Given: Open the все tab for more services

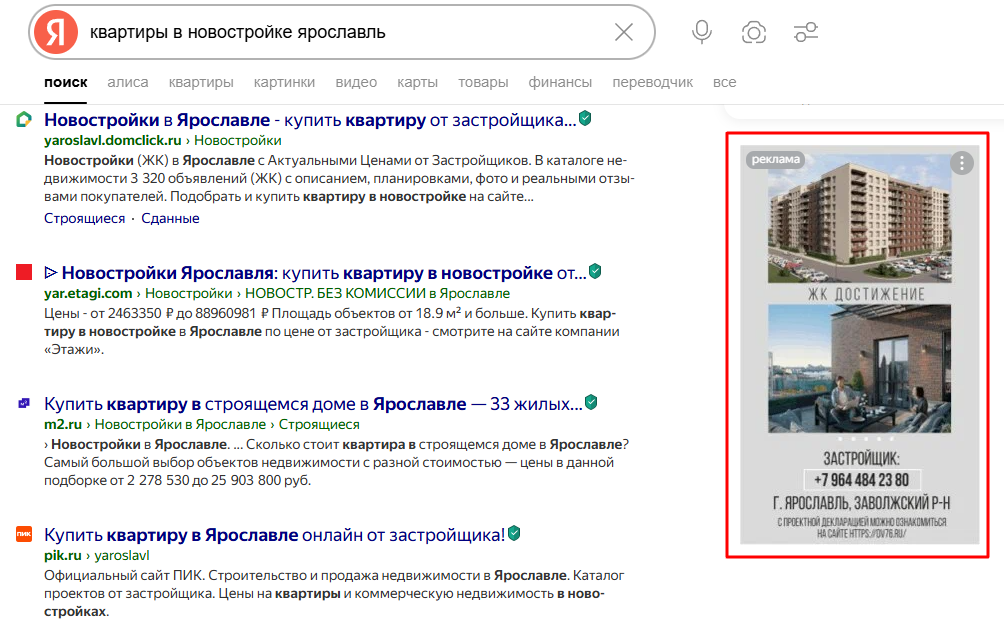Looking at the screenshot, I should (x=725, y=82).
